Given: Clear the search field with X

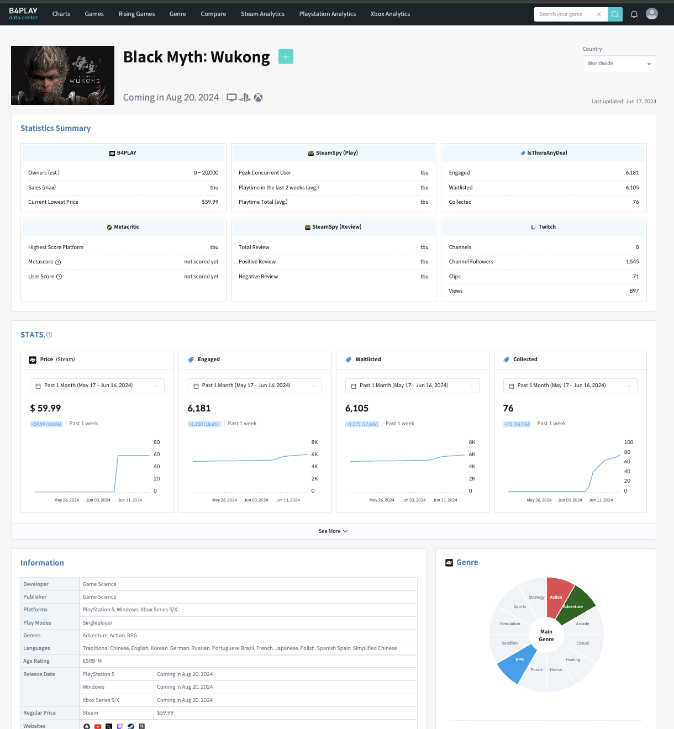Looking at the screenshot, I should (599, 14).
